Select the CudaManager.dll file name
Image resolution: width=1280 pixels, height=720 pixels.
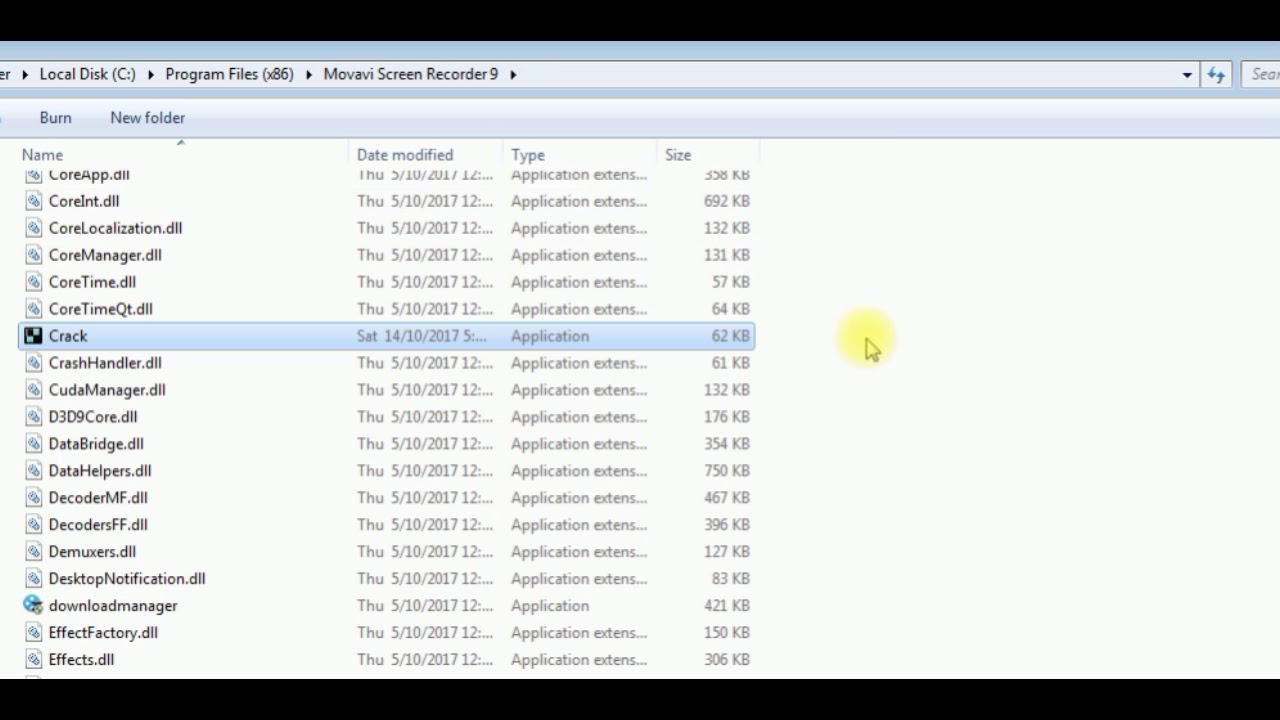[107, 390]
